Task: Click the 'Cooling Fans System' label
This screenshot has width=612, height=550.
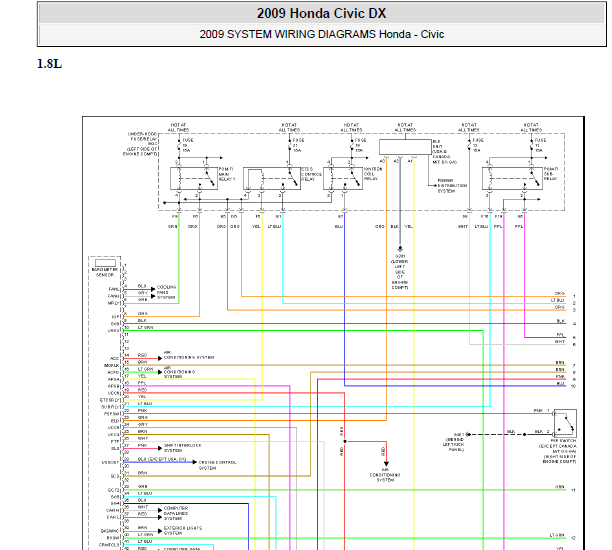Action: coord(166,292)
